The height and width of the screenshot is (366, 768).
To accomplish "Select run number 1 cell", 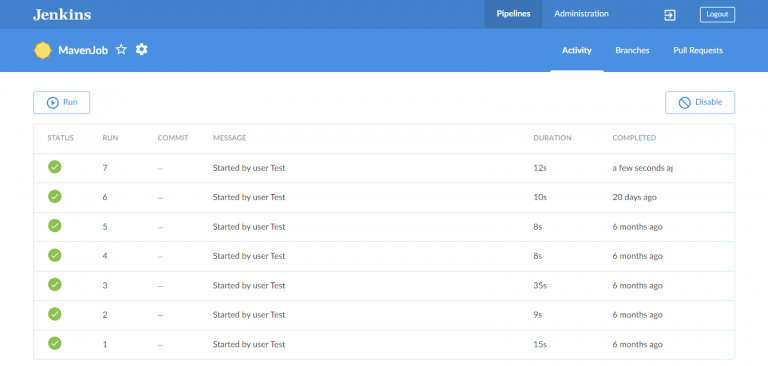I will (105, 344).
